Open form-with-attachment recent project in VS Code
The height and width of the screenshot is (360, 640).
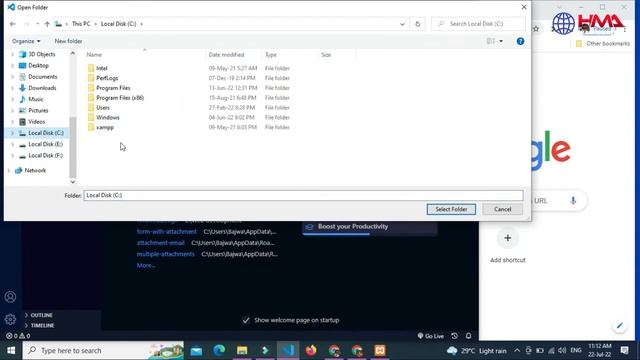pos(167,231)
